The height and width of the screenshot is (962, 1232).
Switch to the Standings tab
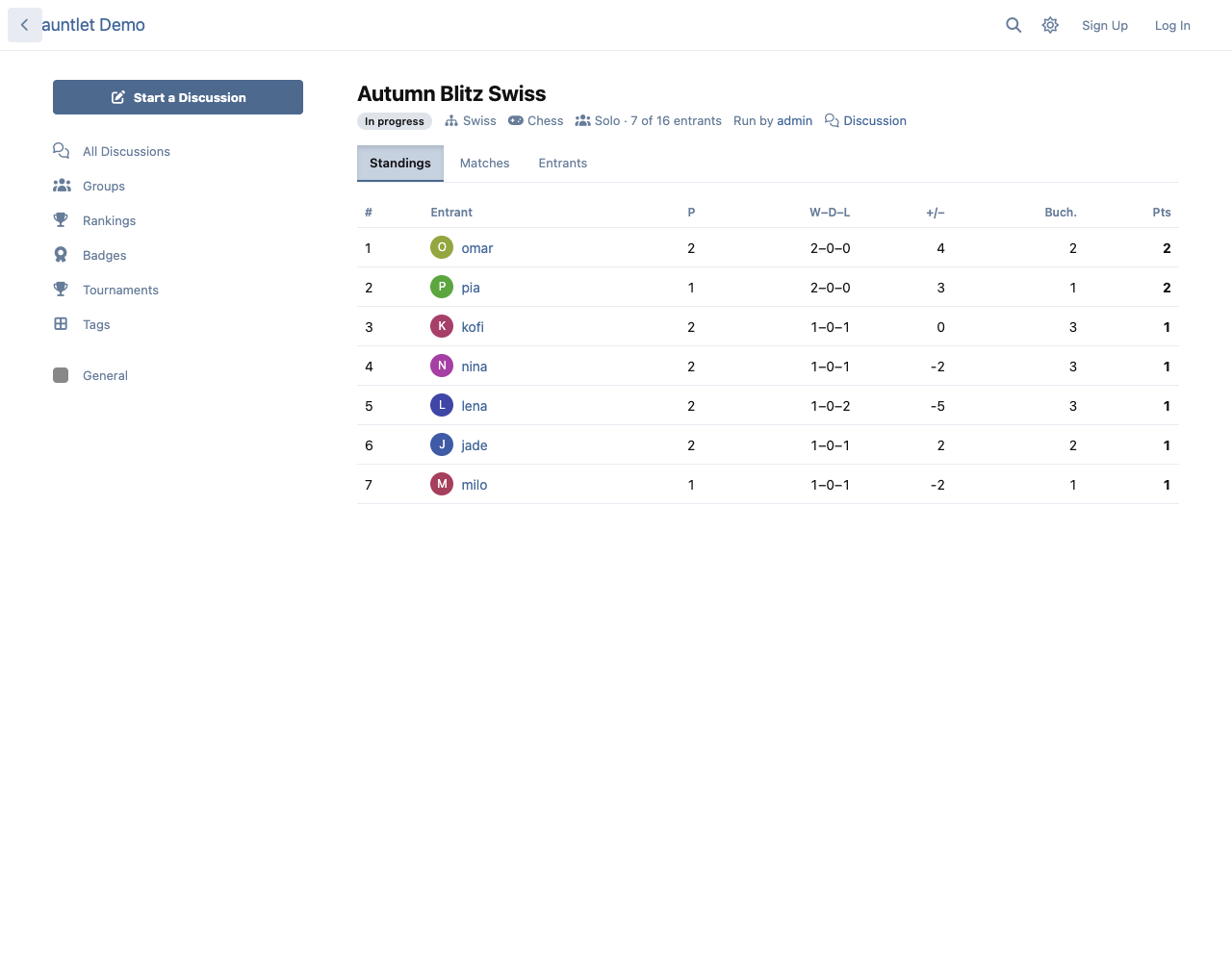click(400, 164)
